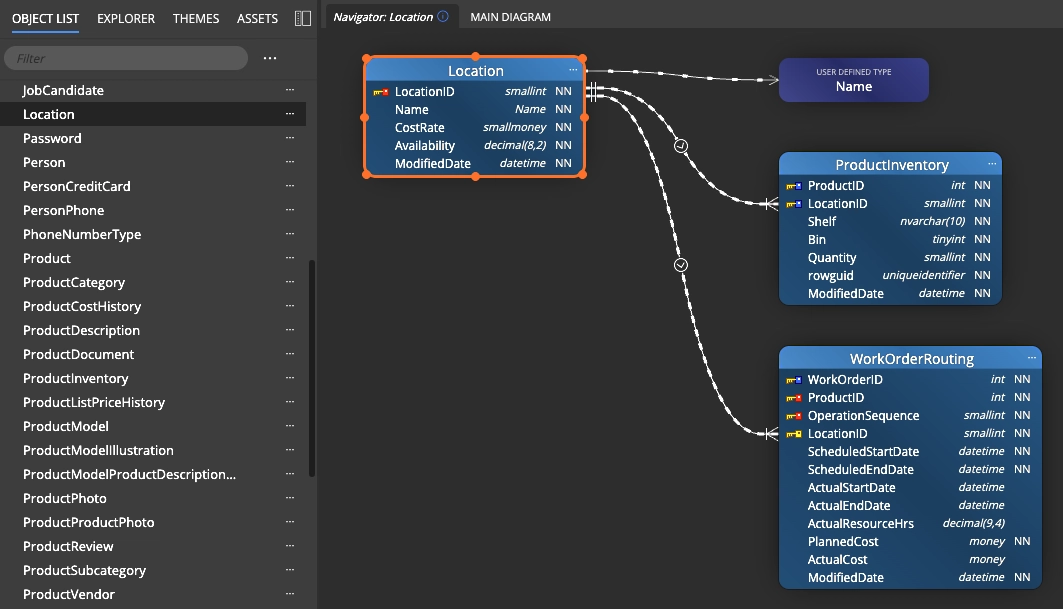1063x609 pixels.
Task: Click the ActualResourceHrs column in WorkOrderRouting
Action: (910, 524)
